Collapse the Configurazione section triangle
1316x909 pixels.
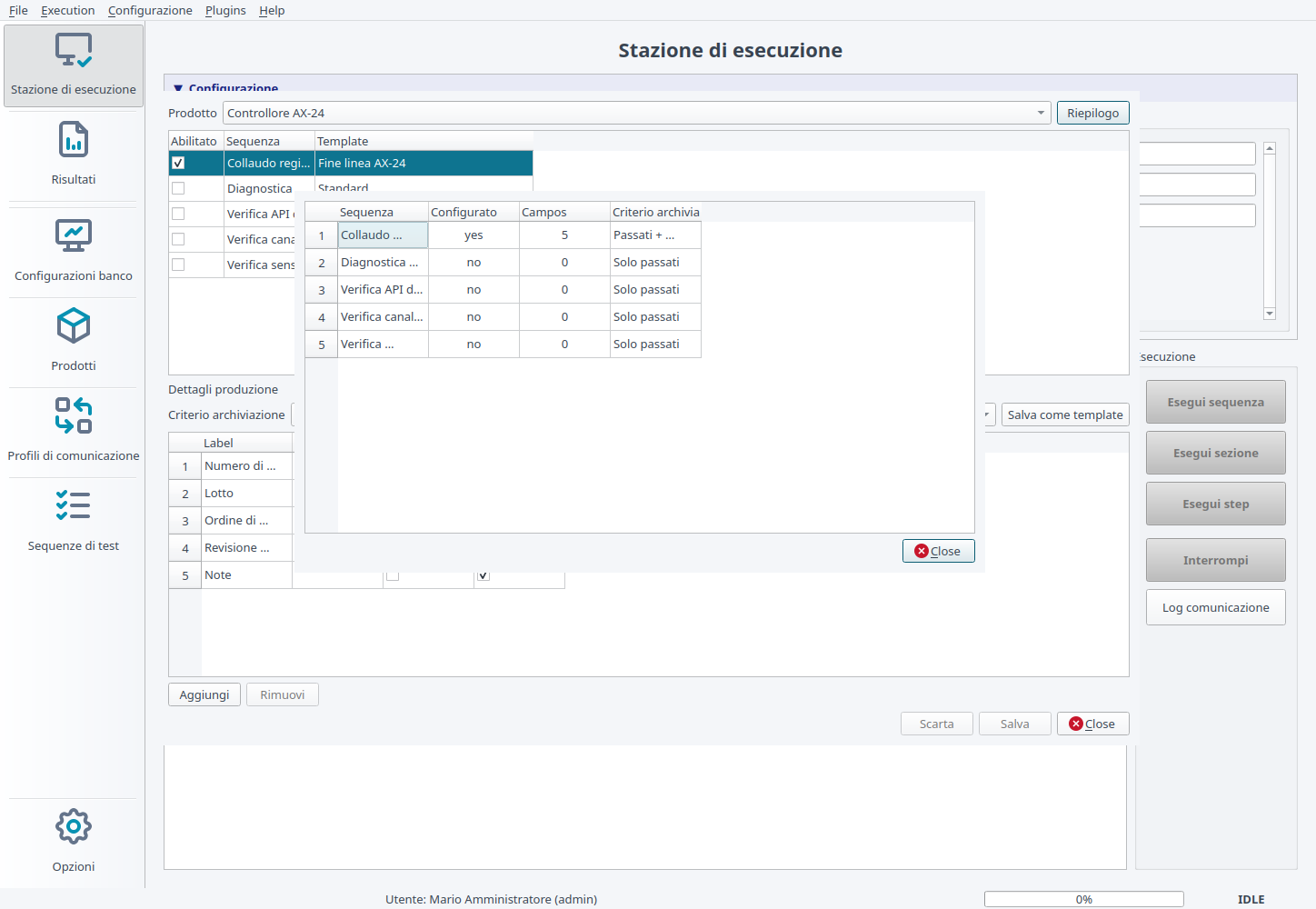click(178, 88)
